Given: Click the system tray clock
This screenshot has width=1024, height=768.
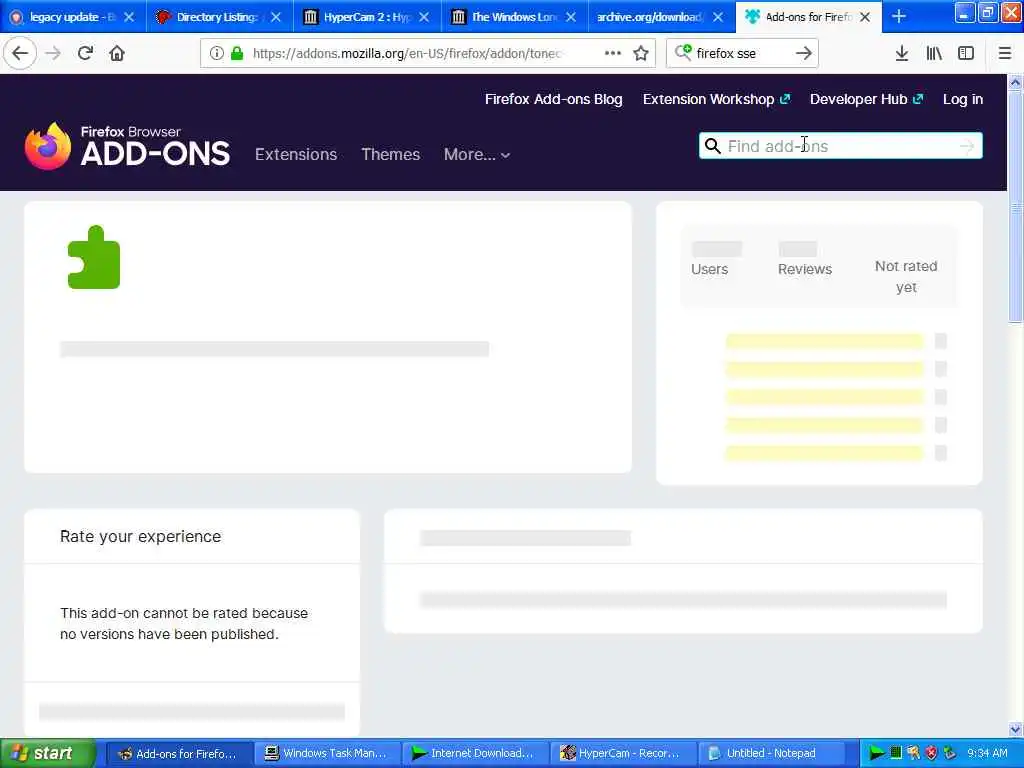Looking at the screenshot, I should coord(987,753).
